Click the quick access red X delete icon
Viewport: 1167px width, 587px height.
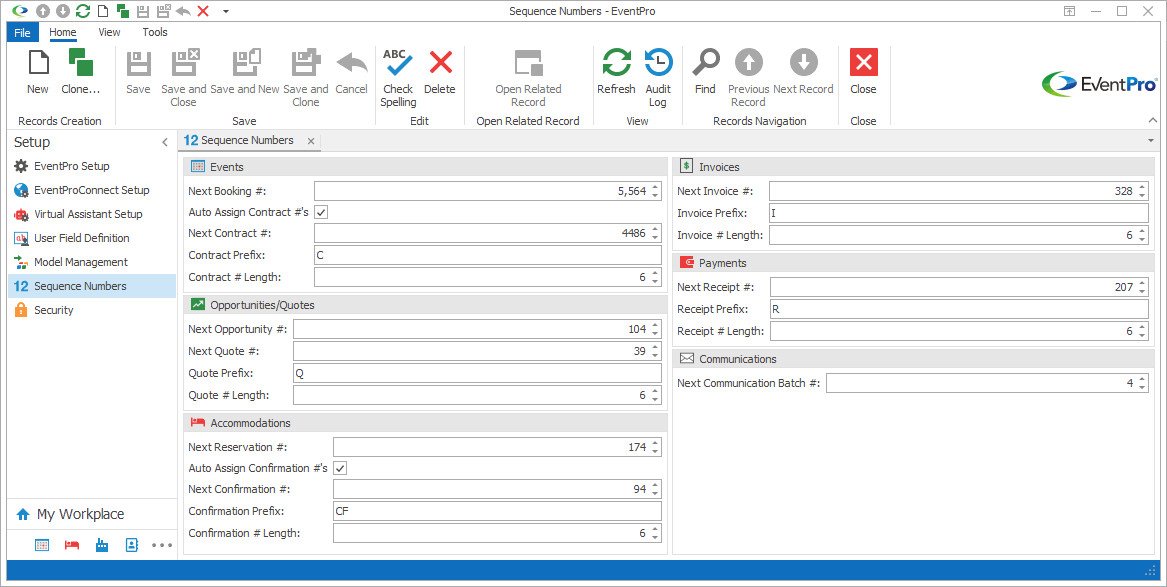[203, 11]
